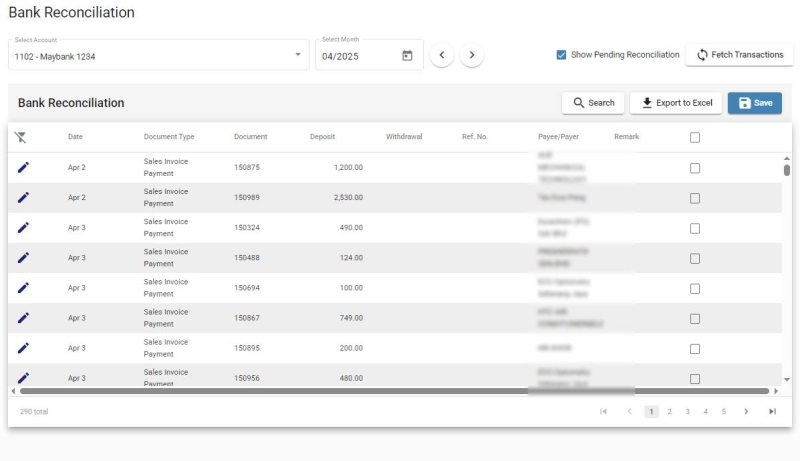Jump to the last page
This screenshot has width=800, height=461.
[x=772, y=412]
